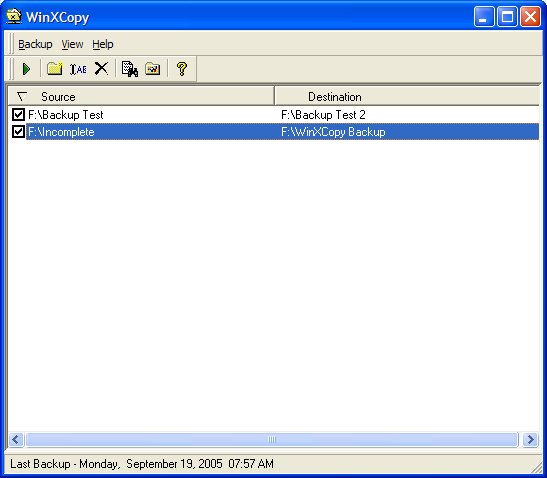Image resolution: width=547 pixels, height=478 pixels.
Task: Click the horizontal scrollbar right arrow
Action: [x=531, y=439]
